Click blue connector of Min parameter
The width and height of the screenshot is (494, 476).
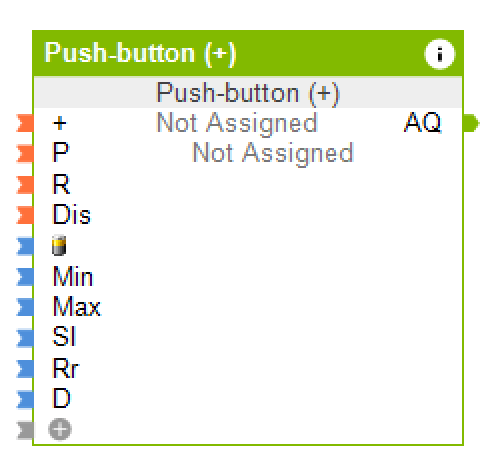pos(25,277)
